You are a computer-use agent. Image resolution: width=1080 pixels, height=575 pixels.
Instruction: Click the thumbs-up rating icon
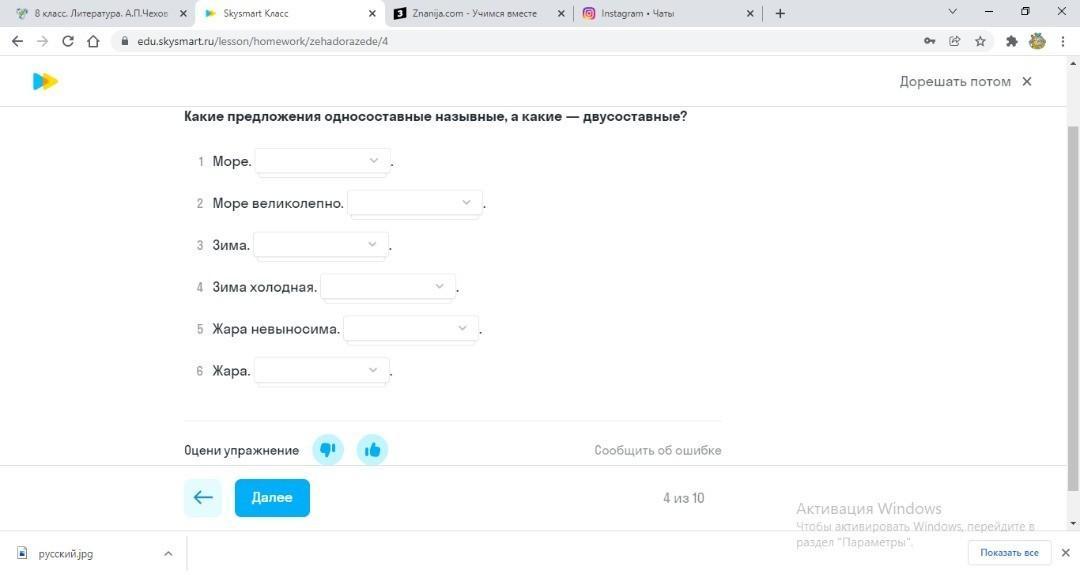click(372, 450)
